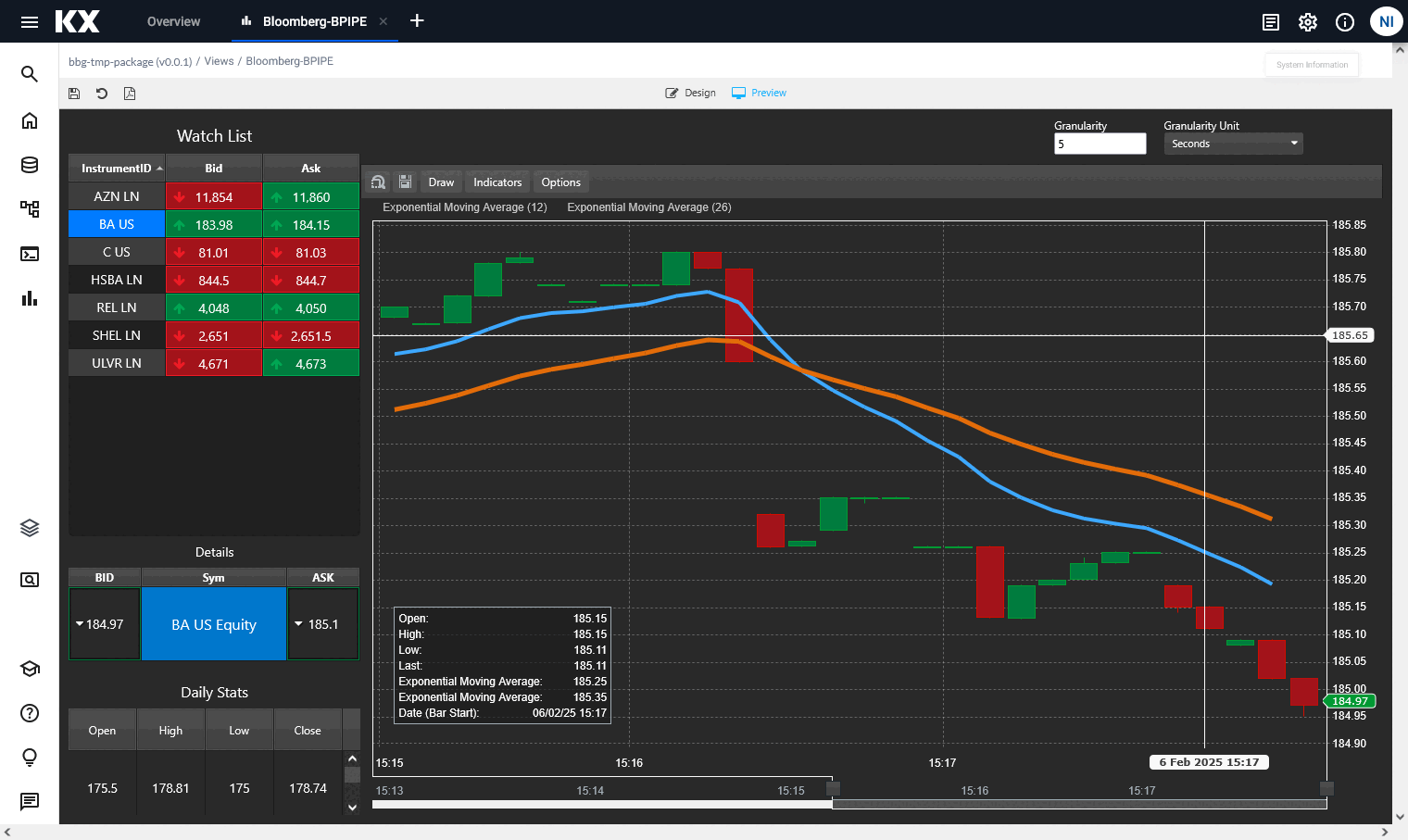The image size is (1408, 840).
Task: Toggle the Exponential Moving Average (12) legend entry
Action: pos(464,207)
